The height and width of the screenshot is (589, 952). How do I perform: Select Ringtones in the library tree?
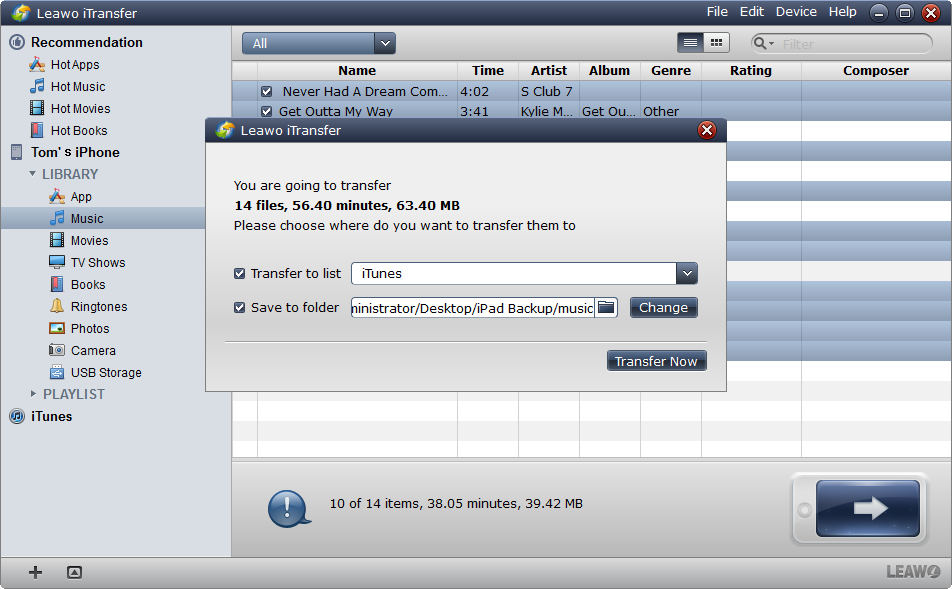click(x=99, y=306)
